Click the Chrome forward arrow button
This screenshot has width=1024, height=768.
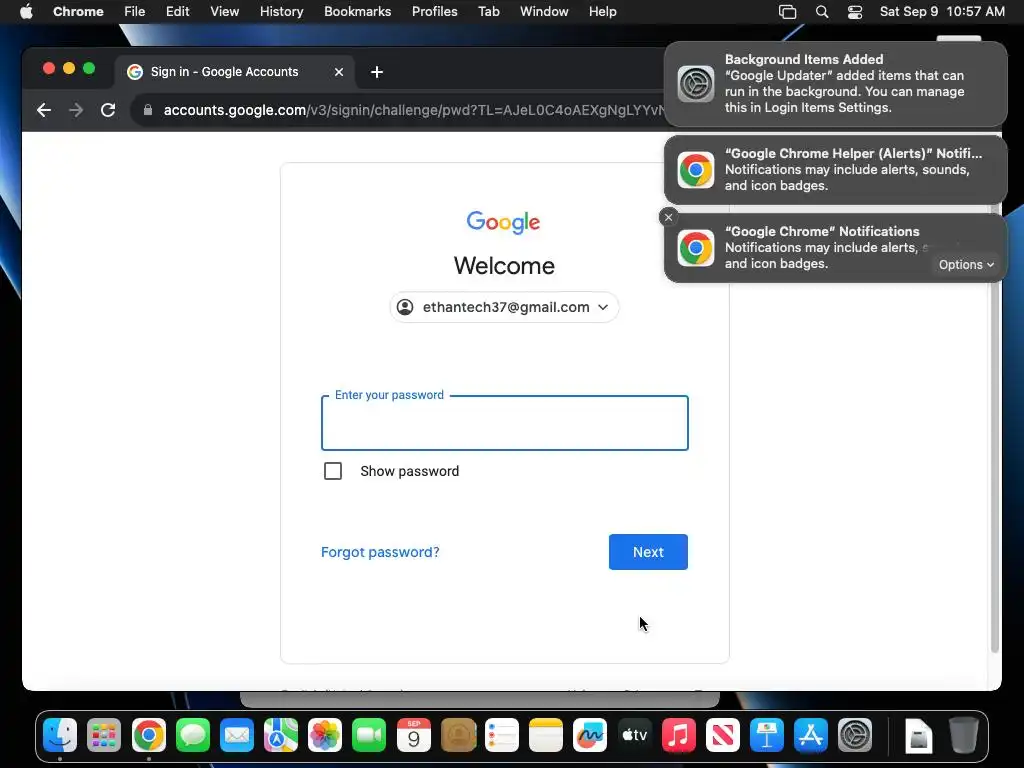(76, 110)
